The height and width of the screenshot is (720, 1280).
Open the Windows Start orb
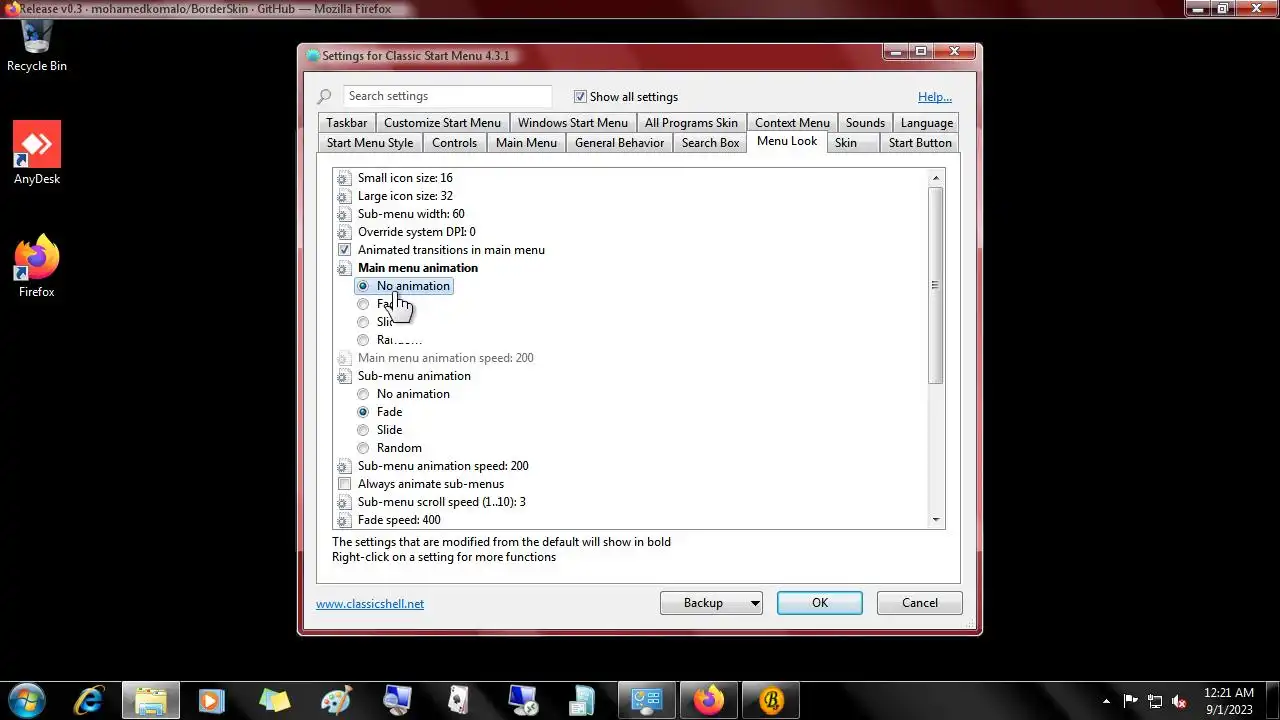27,699
